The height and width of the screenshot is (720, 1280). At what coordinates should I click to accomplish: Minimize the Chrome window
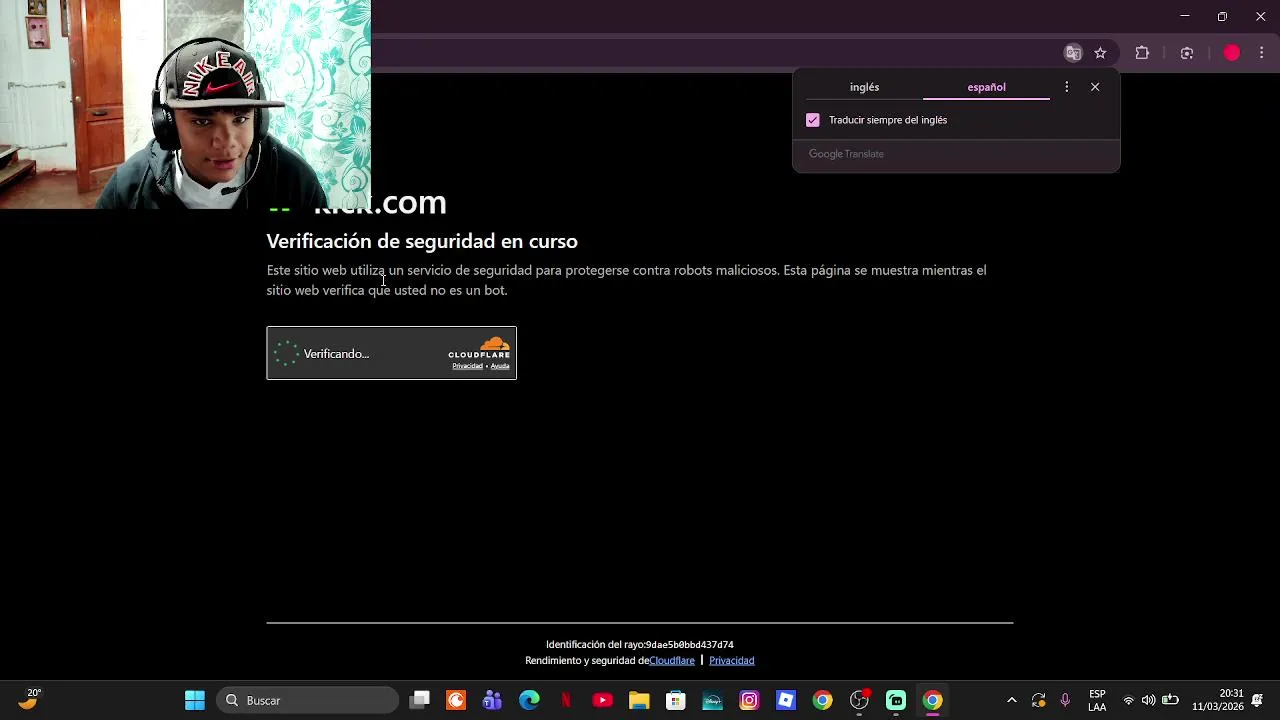click(x=1185, y=16)
